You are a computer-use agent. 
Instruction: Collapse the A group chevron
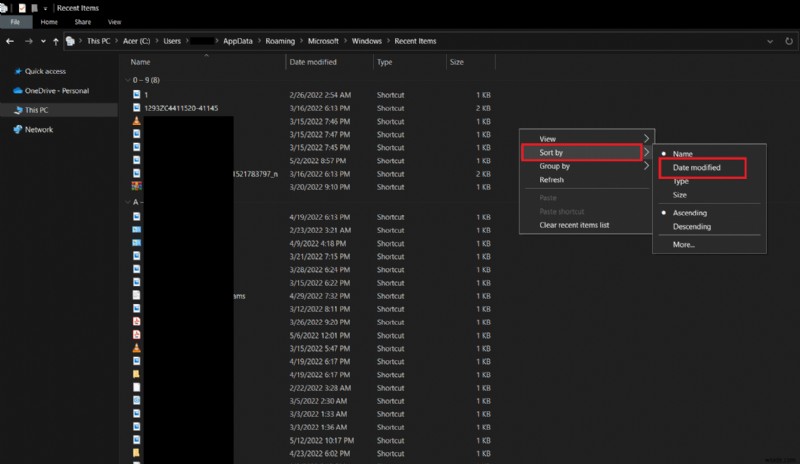click(x=128, y=202)
